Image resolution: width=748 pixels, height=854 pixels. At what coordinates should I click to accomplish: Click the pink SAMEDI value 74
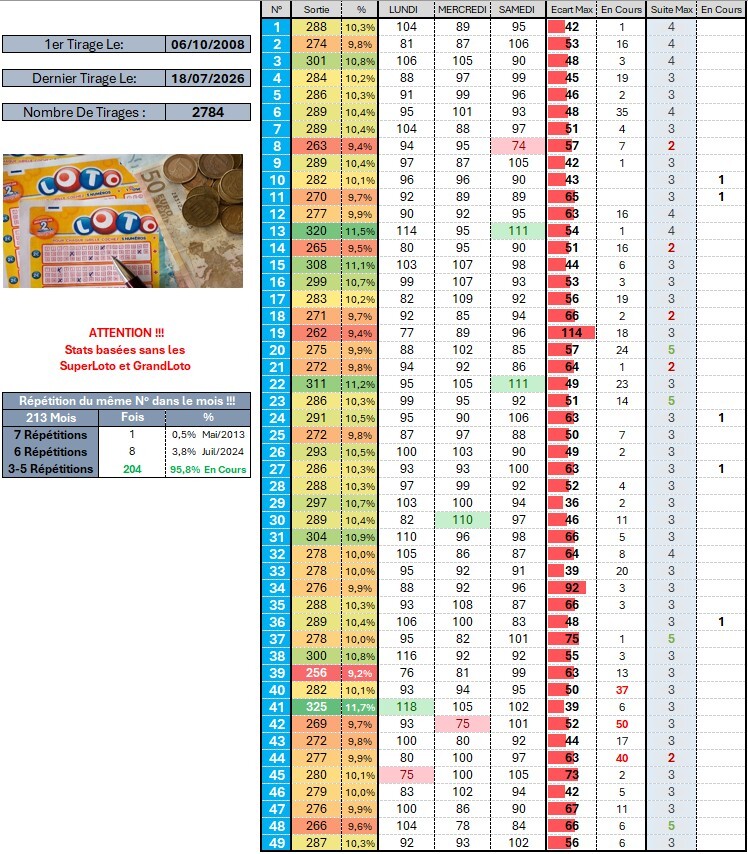click(519, 146)
